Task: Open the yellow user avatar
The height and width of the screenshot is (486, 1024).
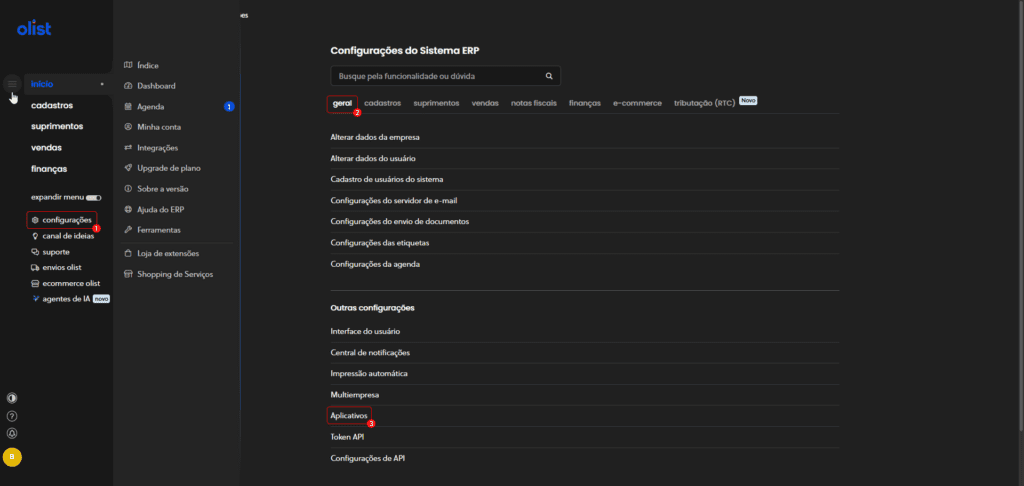Action: [x=12, y=457]
